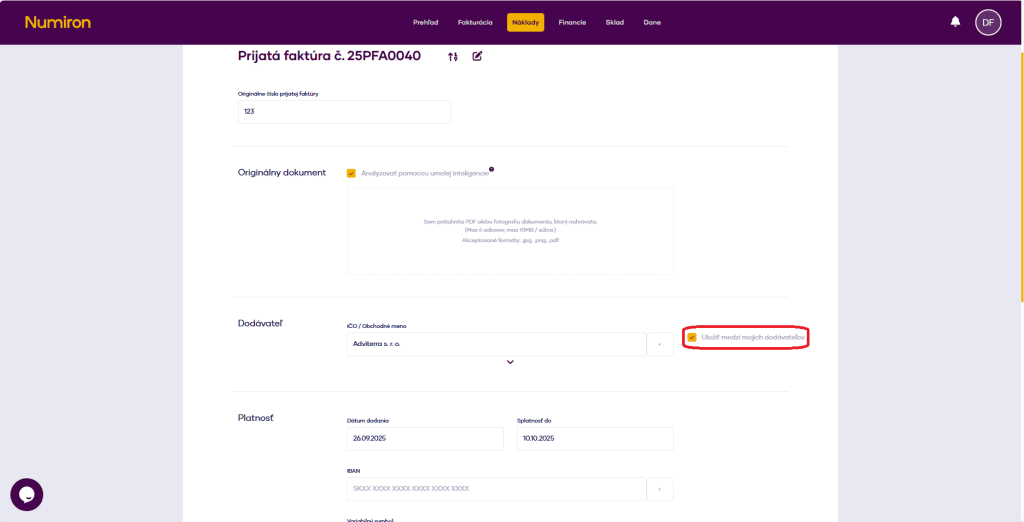Click the small button beside the supplier field
This screenshot has height=522, width=1024.
coord(660,344)
